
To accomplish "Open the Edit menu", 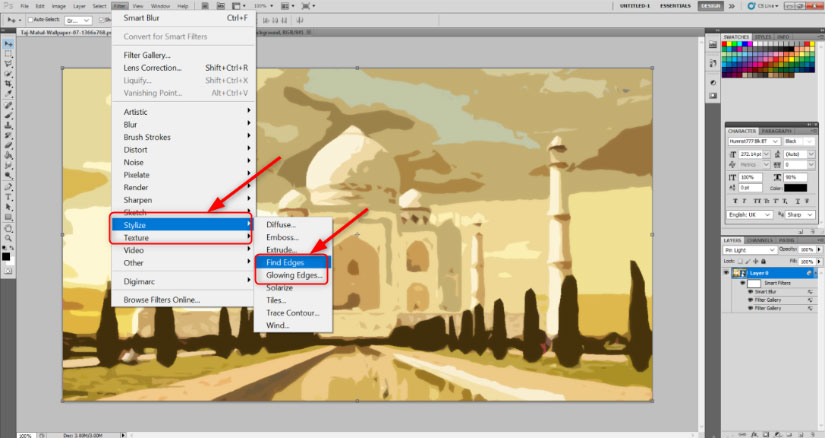I will [x=40, y=6].
